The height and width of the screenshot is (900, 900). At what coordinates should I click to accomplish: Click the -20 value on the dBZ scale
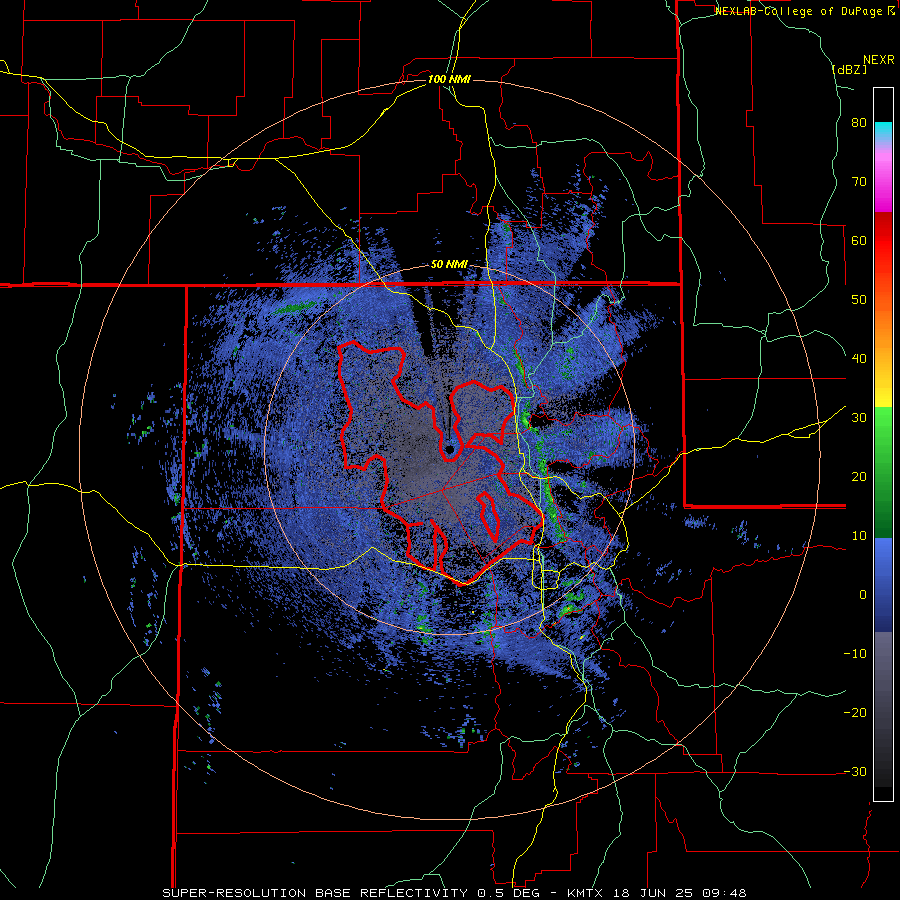coord(855,713)
